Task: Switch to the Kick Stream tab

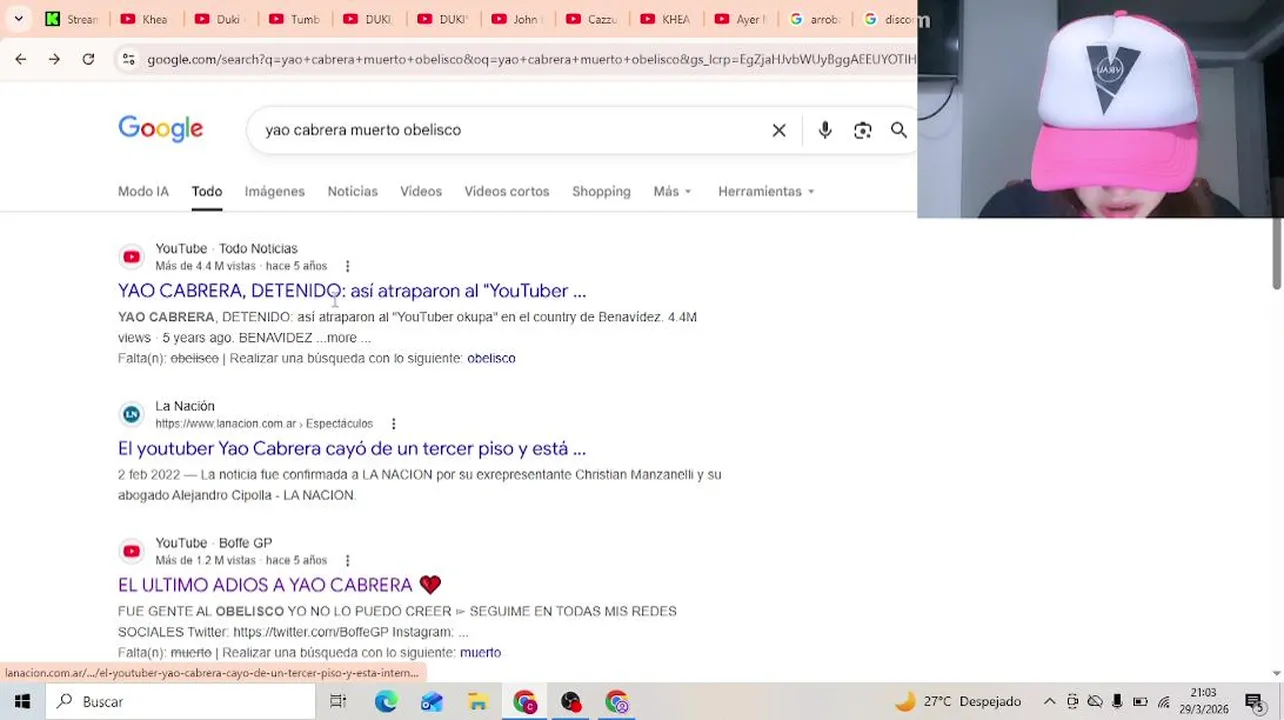Action: coord(72,19)
